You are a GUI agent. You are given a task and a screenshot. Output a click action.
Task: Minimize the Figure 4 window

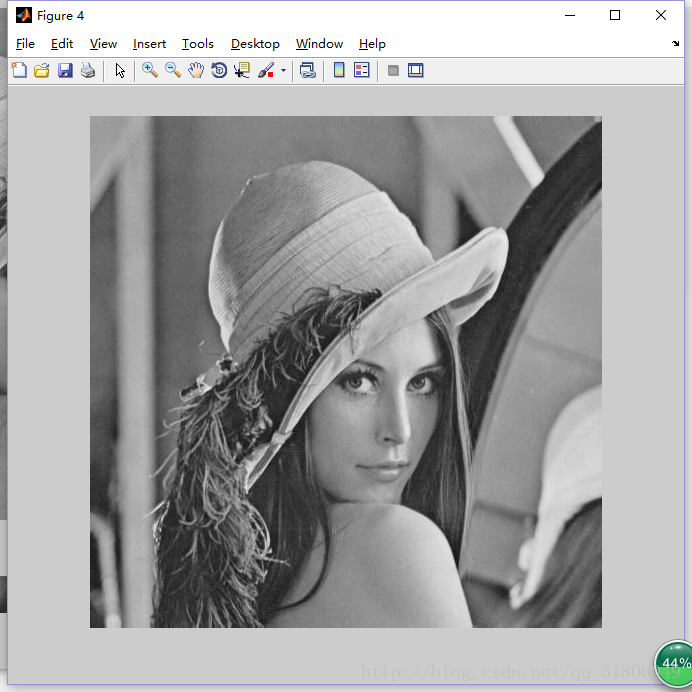tap(570, 15)
